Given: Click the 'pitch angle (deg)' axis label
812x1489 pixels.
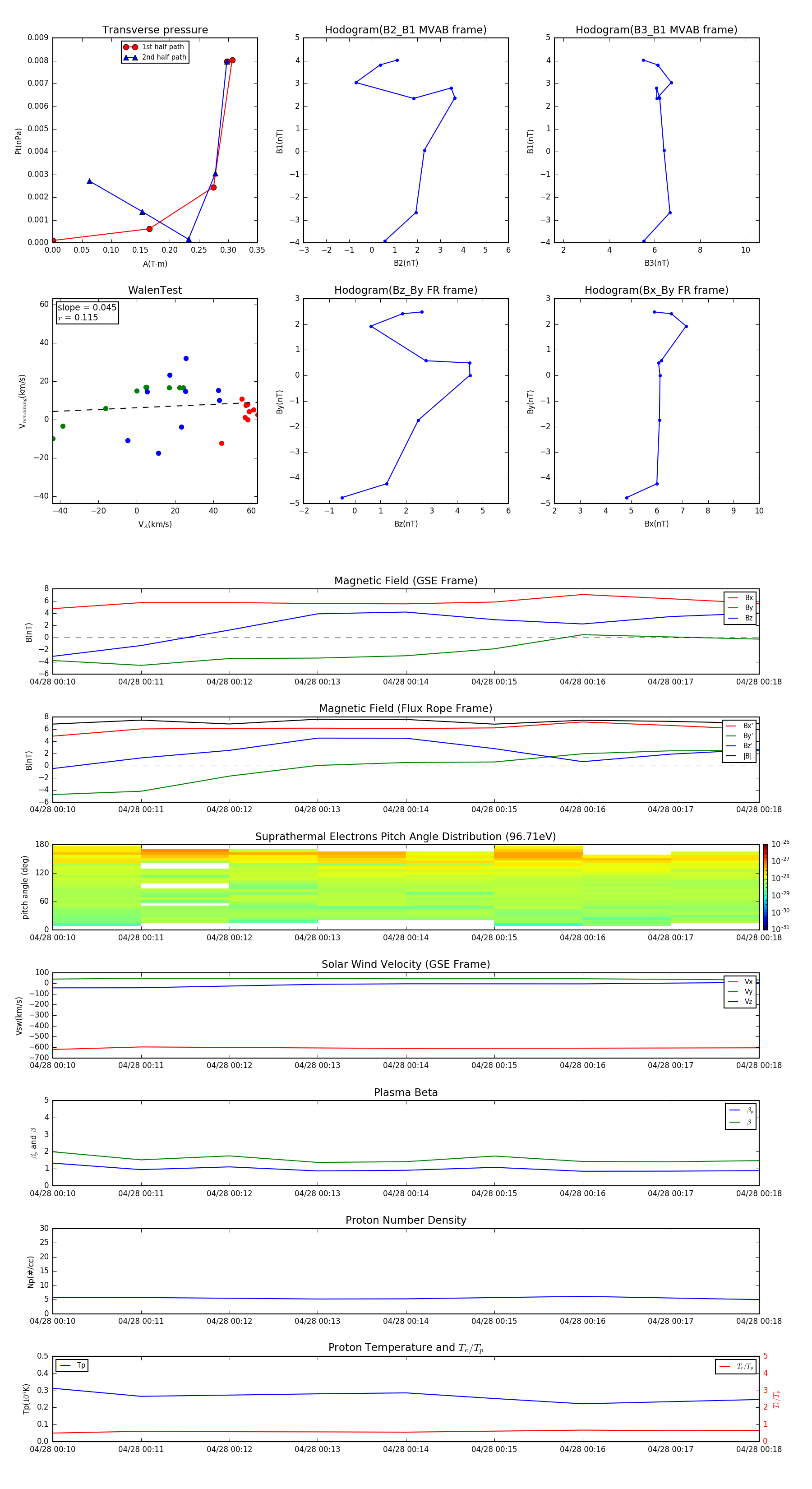Looking at the screenshot, I should click(25, 887).
